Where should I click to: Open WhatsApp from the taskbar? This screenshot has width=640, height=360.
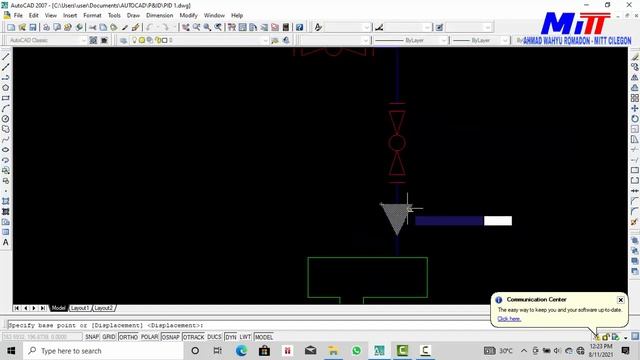click(356, 351)
